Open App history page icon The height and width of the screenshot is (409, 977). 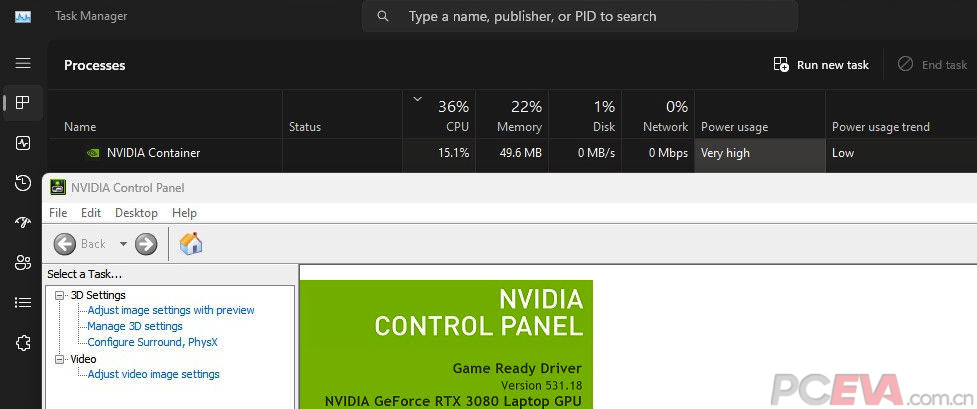(x=23, y=183)
